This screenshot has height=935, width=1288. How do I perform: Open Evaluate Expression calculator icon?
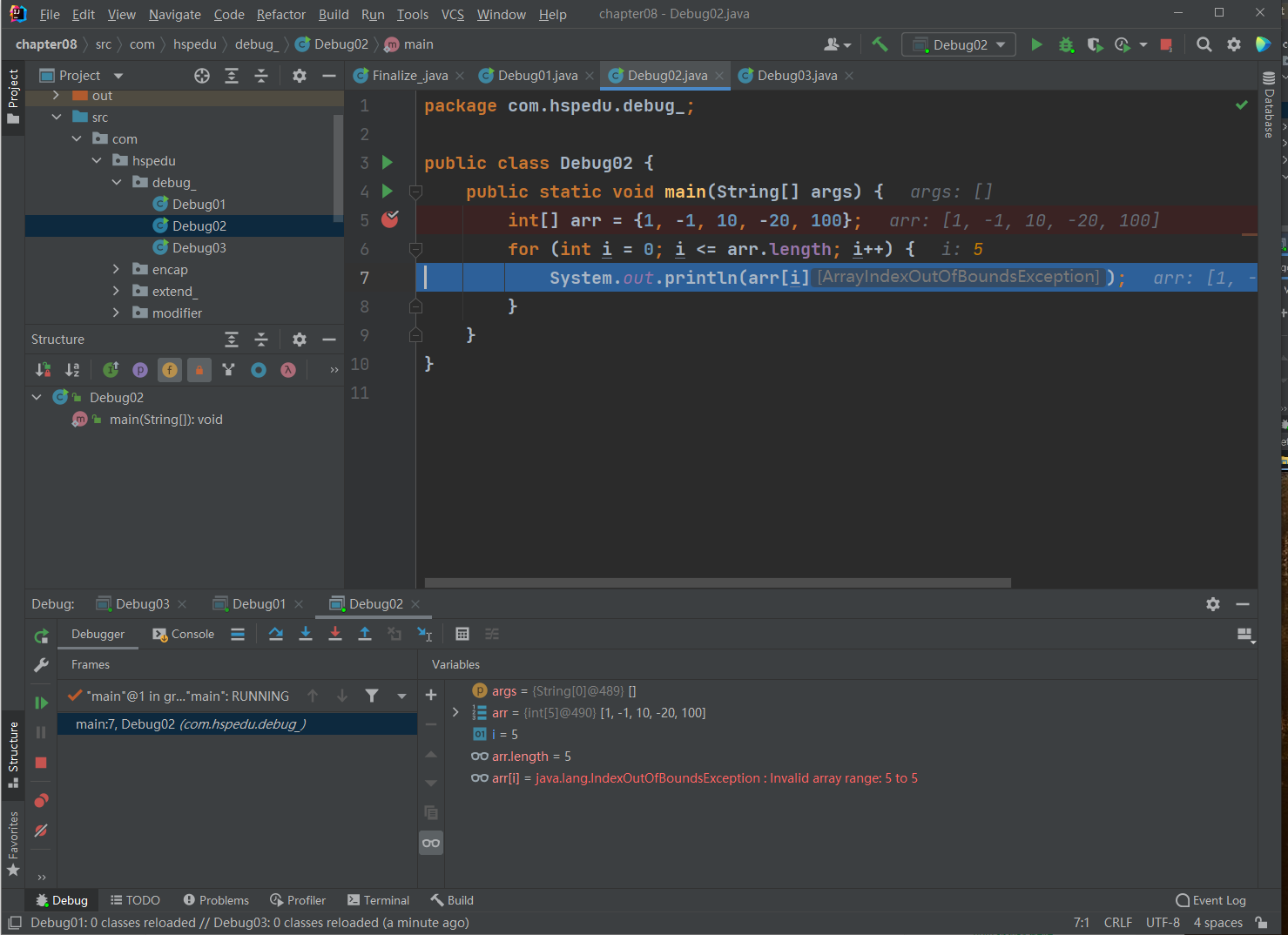point(462,634)
